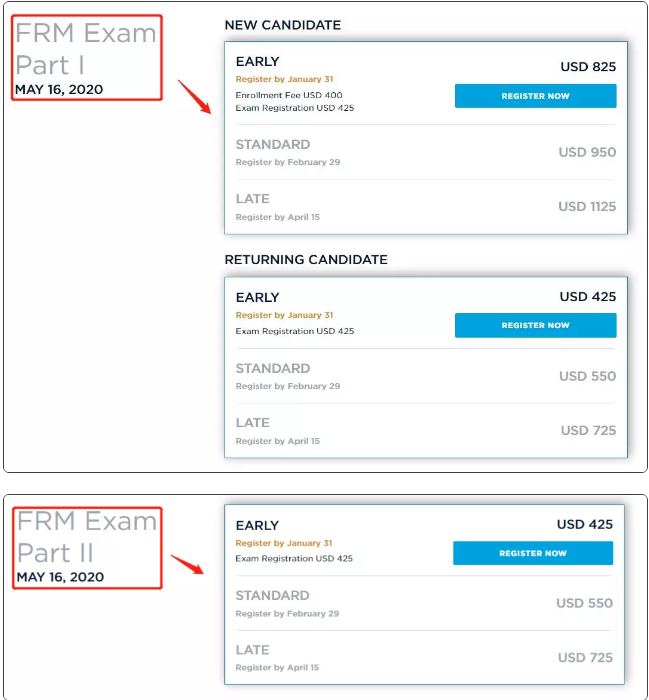Select the FRM Exam Part II heading

(87, 538)
